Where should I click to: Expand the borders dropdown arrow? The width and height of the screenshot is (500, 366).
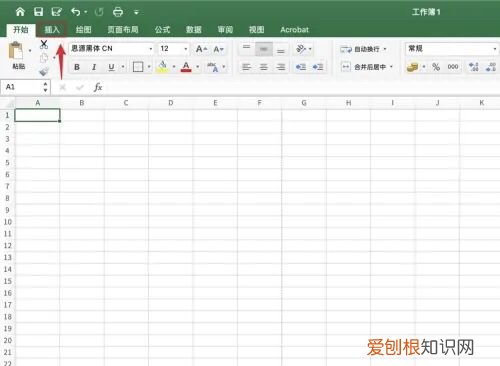coord(149,67)
